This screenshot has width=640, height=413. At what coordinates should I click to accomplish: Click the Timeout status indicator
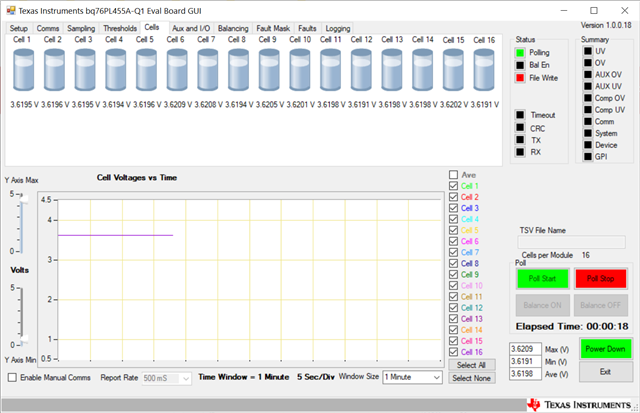pos(520,115)
